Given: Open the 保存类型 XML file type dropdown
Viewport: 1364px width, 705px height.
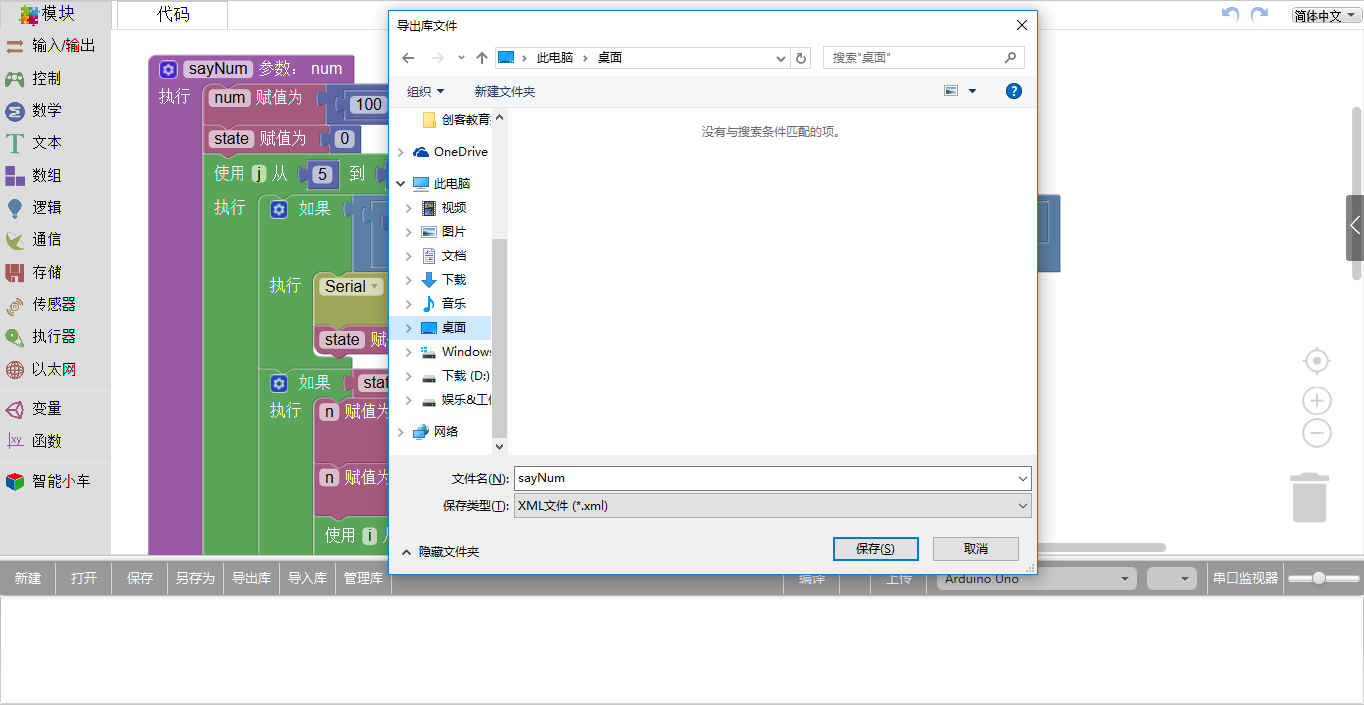Looking at the screenshot, I should 1021,505.
